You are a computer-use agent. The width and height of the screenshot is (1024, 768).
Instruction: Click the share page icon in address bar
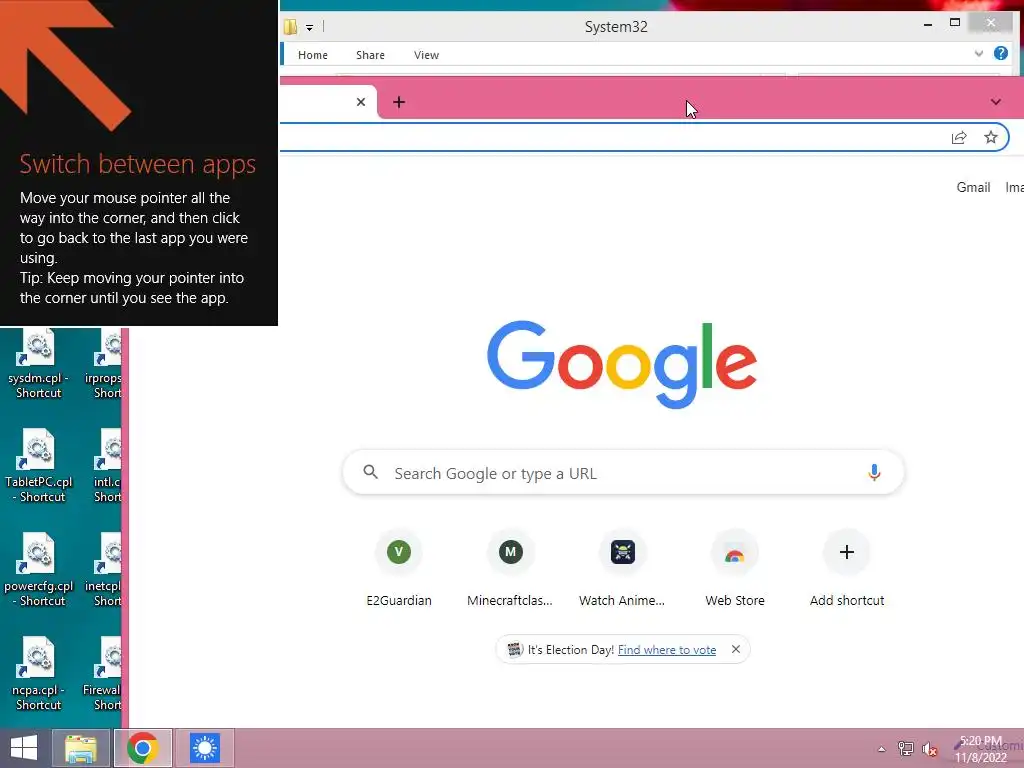click(x=959, y=137)
